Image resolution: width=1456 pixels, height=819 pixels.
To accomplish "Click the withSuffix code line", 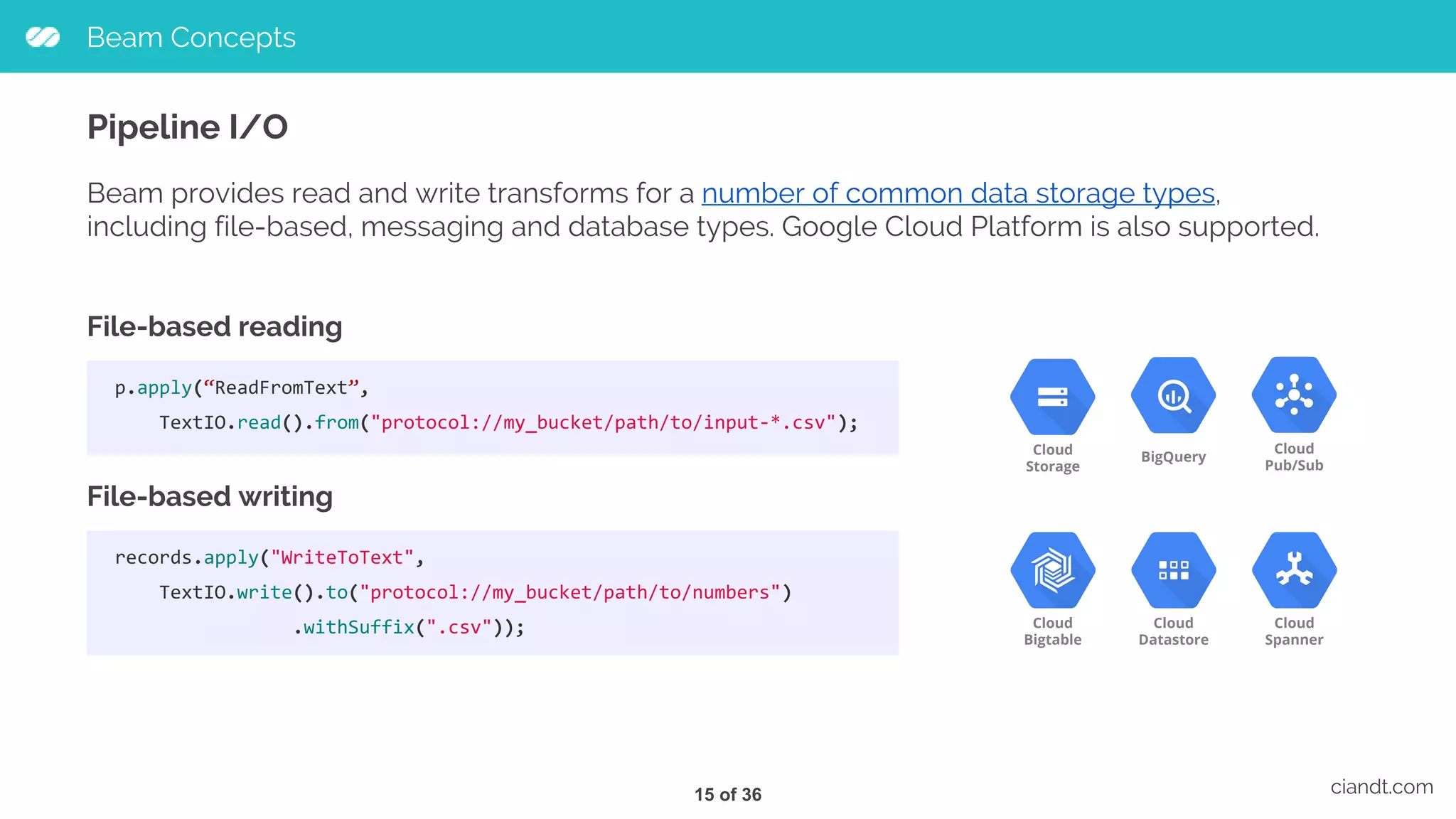I will coord(409,627).
